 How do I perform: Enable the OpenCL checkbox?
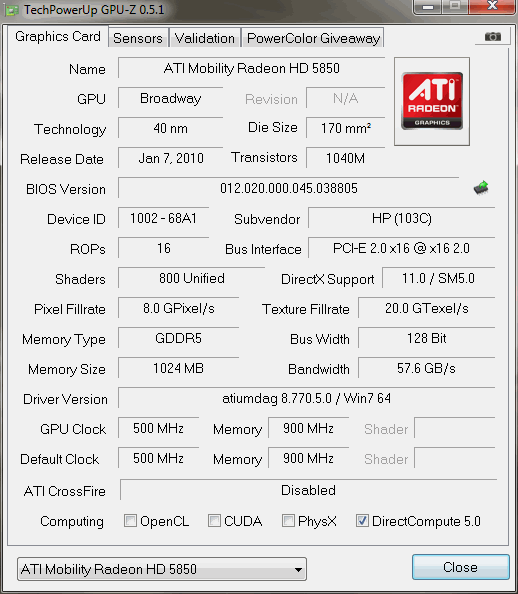click(130, 521)
